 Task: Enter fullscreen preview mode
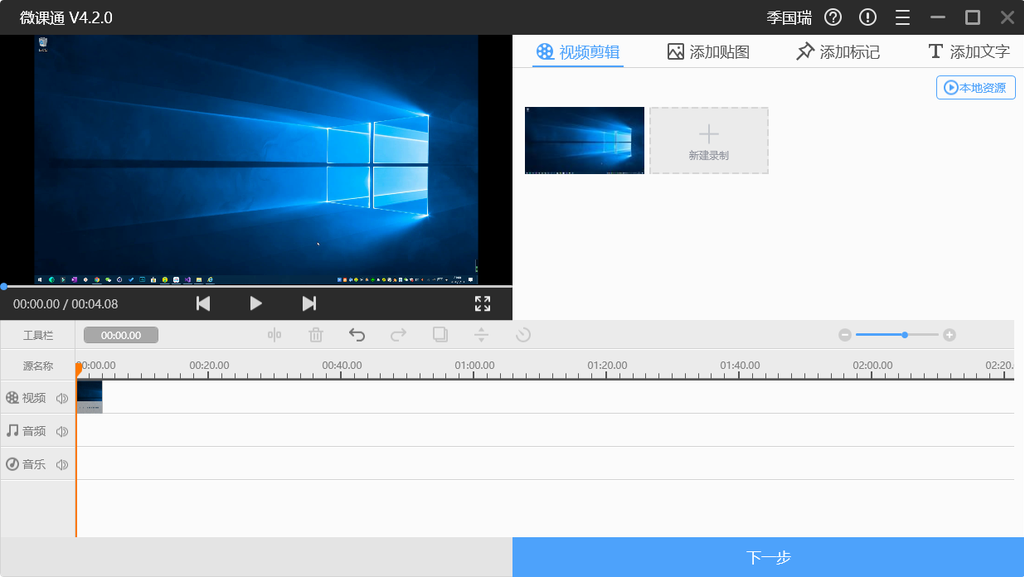tap(483, 304)
